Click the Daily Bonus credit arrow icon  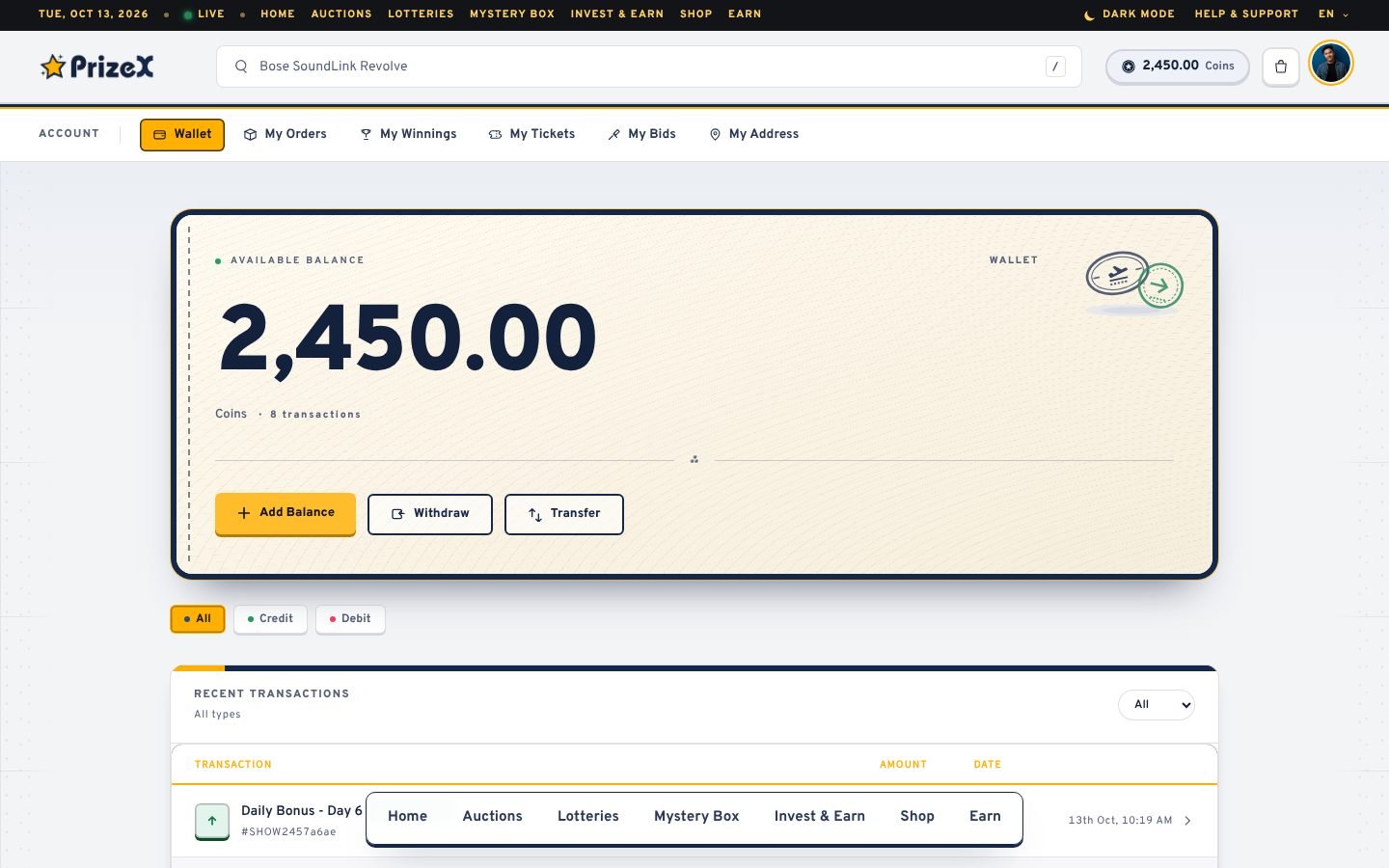coord(212,821)
